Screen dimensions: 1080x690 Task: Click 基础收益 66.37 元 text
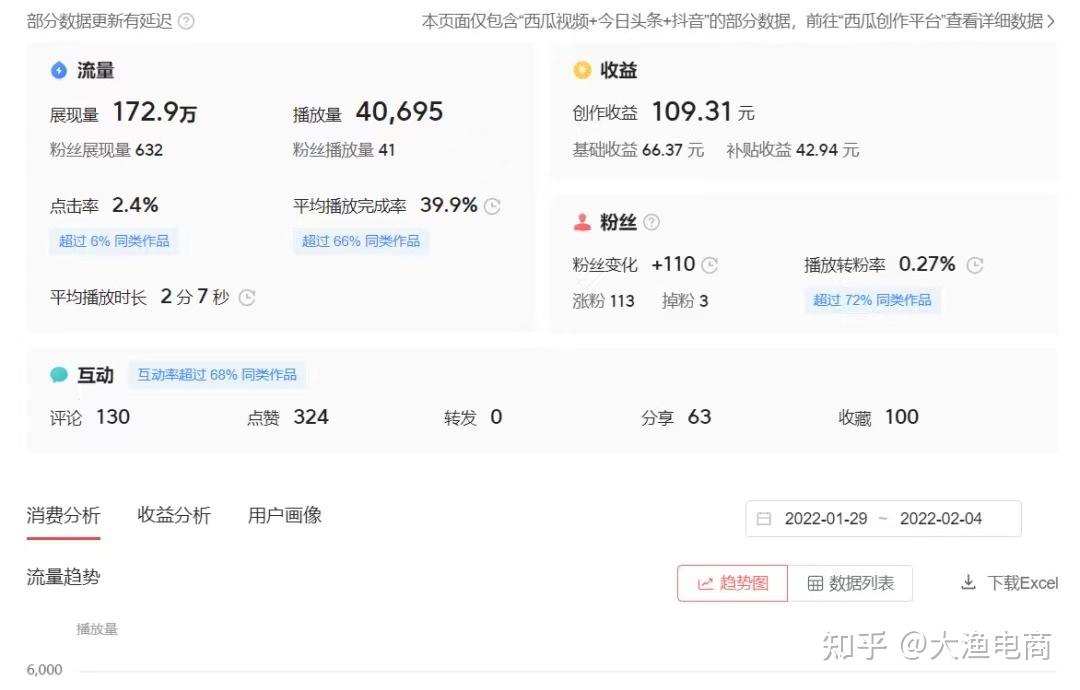coord(638,150)
